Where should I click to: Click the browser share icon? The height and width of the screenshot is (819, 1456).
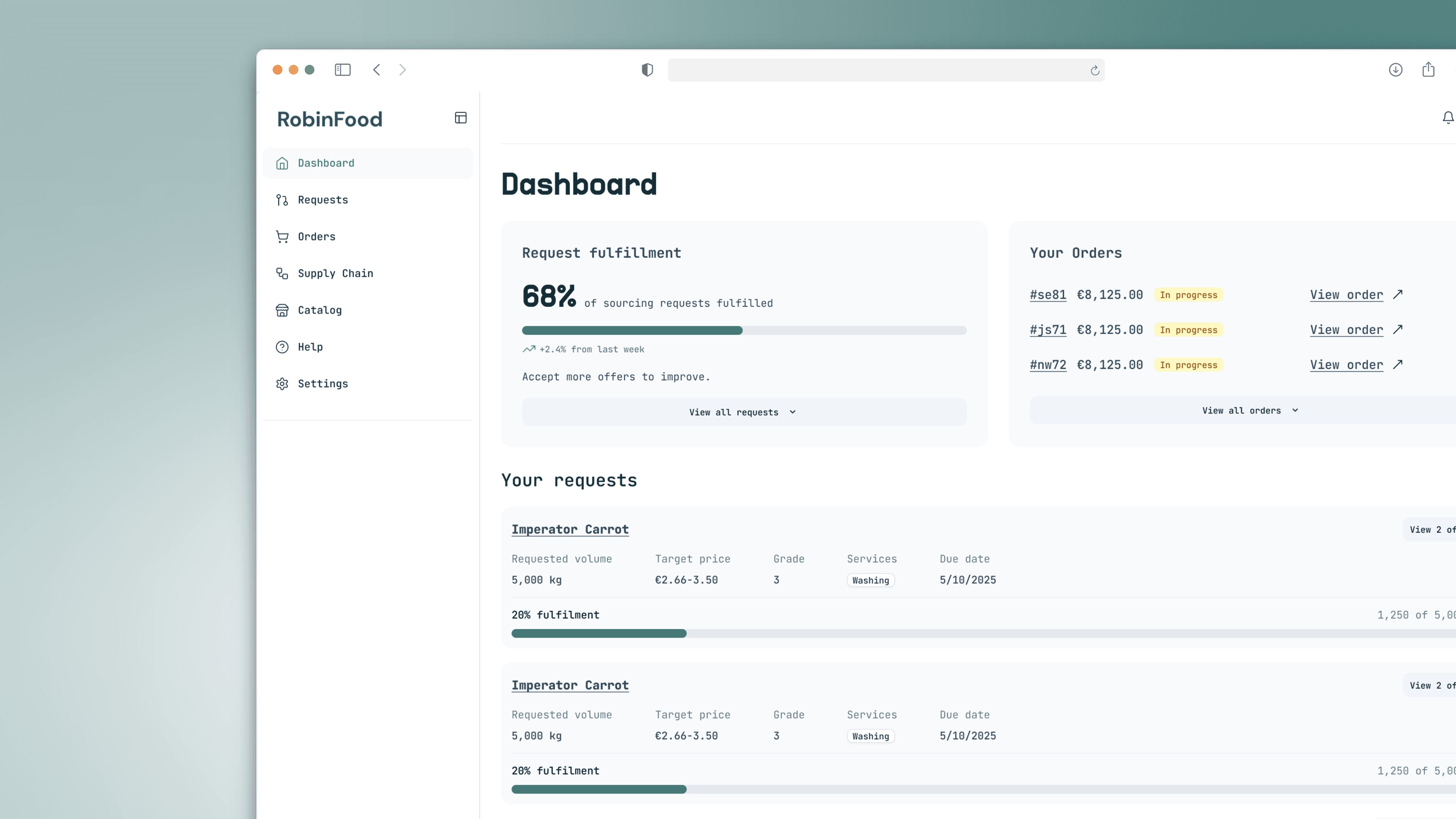coord(1428,69)
